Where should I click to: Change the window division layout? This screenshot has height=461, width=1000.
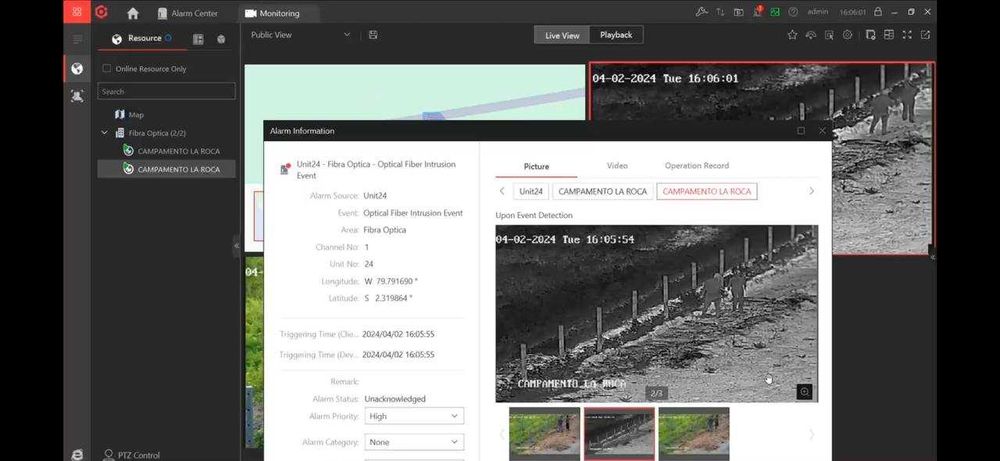tap(888, 35)
